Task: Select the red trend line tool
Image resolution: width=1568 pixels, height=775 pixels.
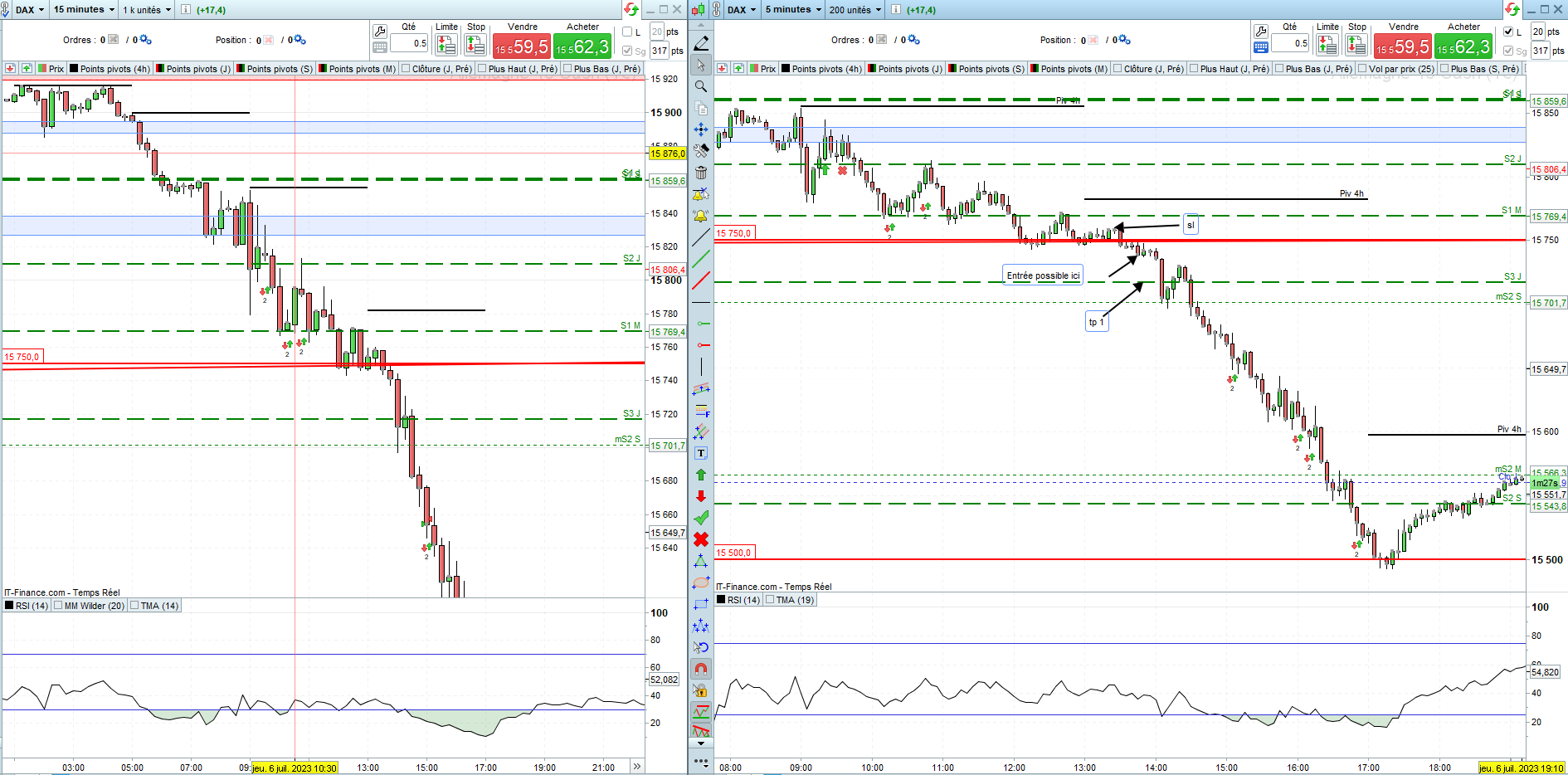Action: pos(701,280)
